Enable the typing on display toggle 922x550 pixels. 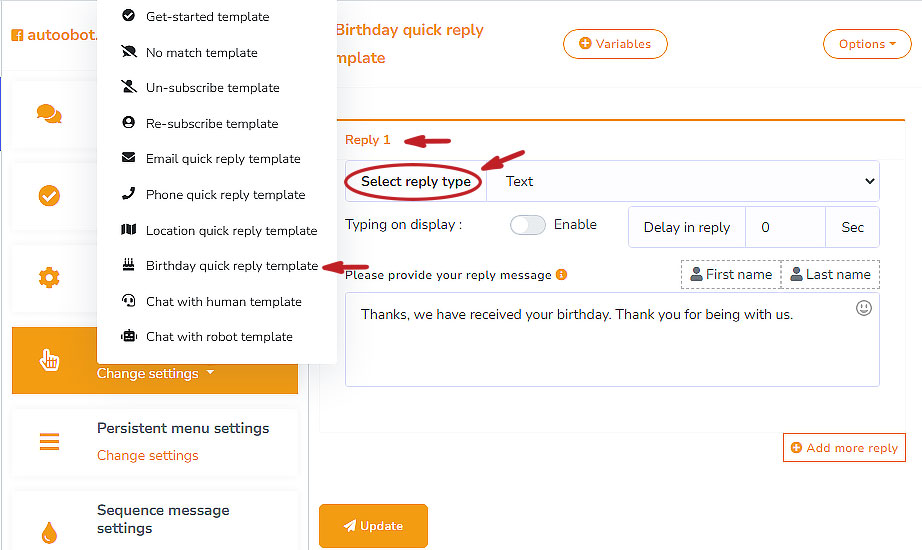click(x=528, y=225)
